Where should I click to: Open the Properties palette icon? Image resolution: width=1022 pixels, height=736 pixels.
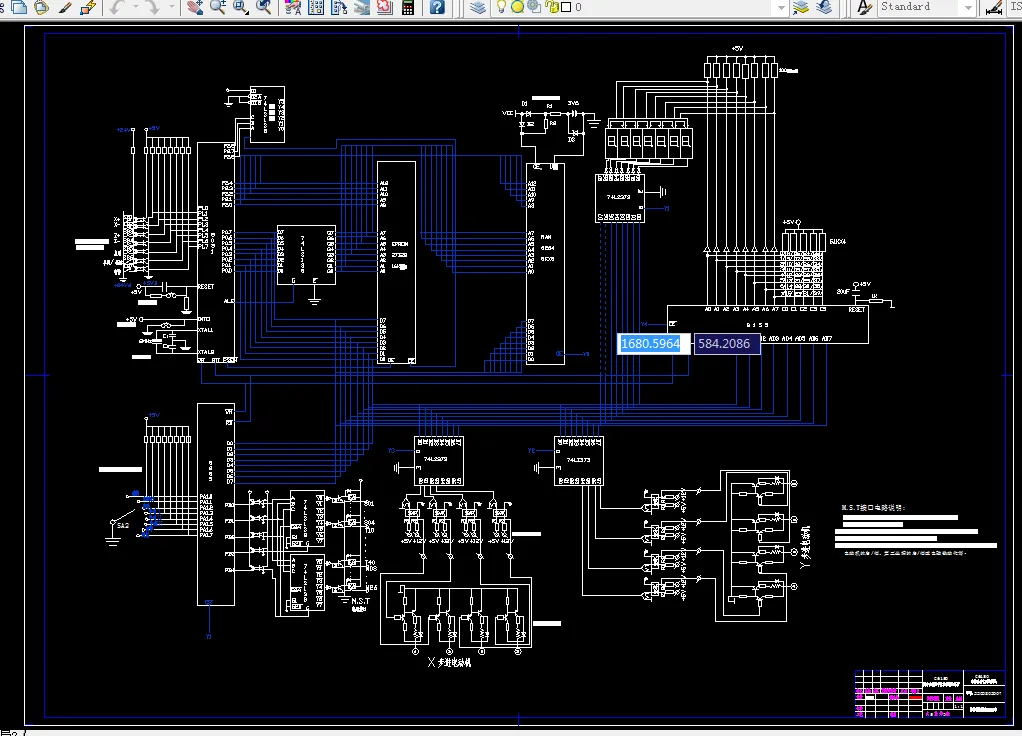tap(293, 7)
